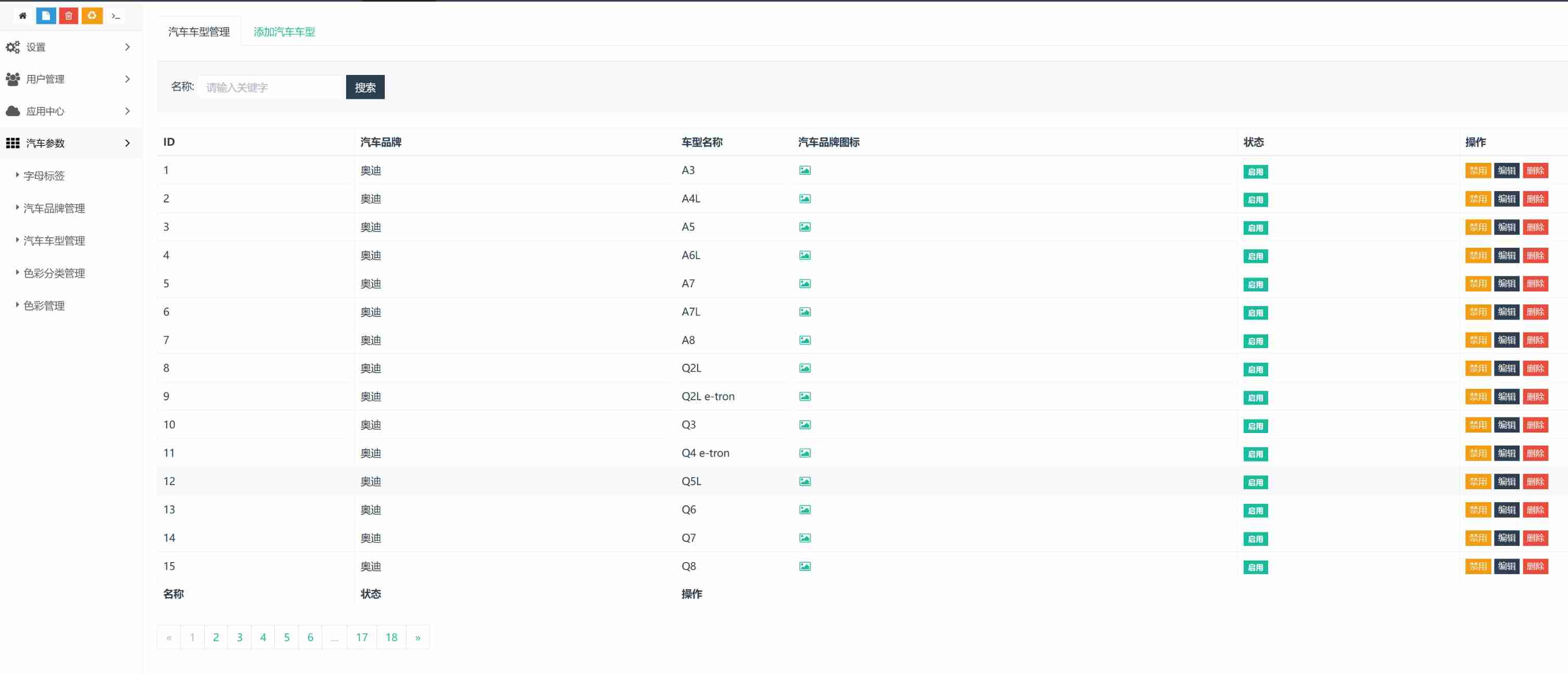Click the home icon in top toolbar
This screenshot has height=674, width=1568.
[22, 16]
